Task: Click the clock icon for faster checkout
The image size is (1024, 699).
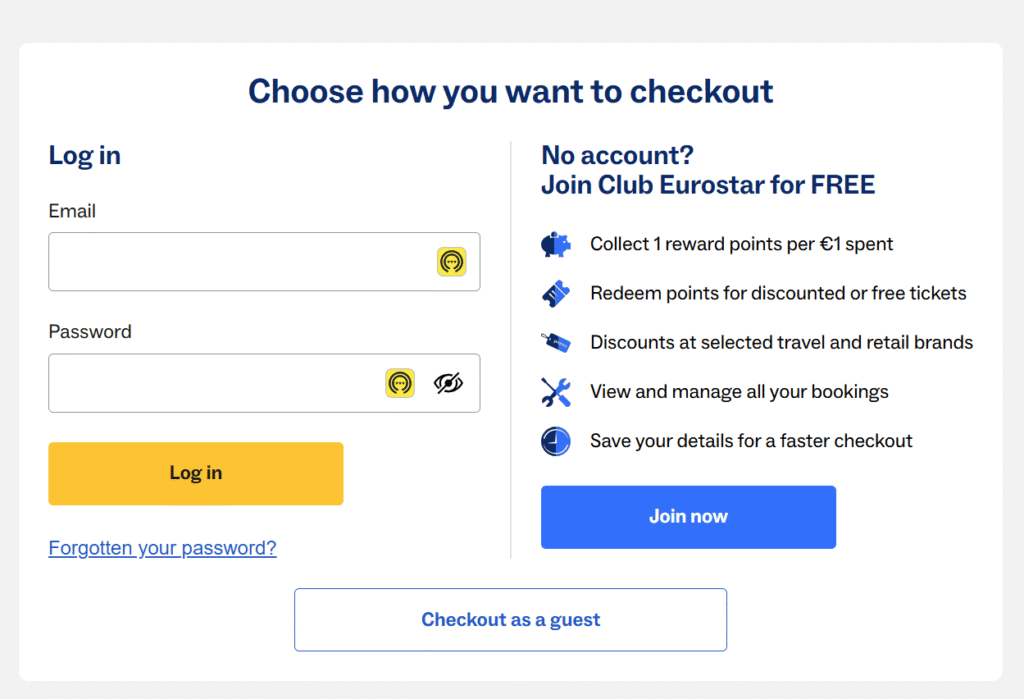Action: click(556, 441)
